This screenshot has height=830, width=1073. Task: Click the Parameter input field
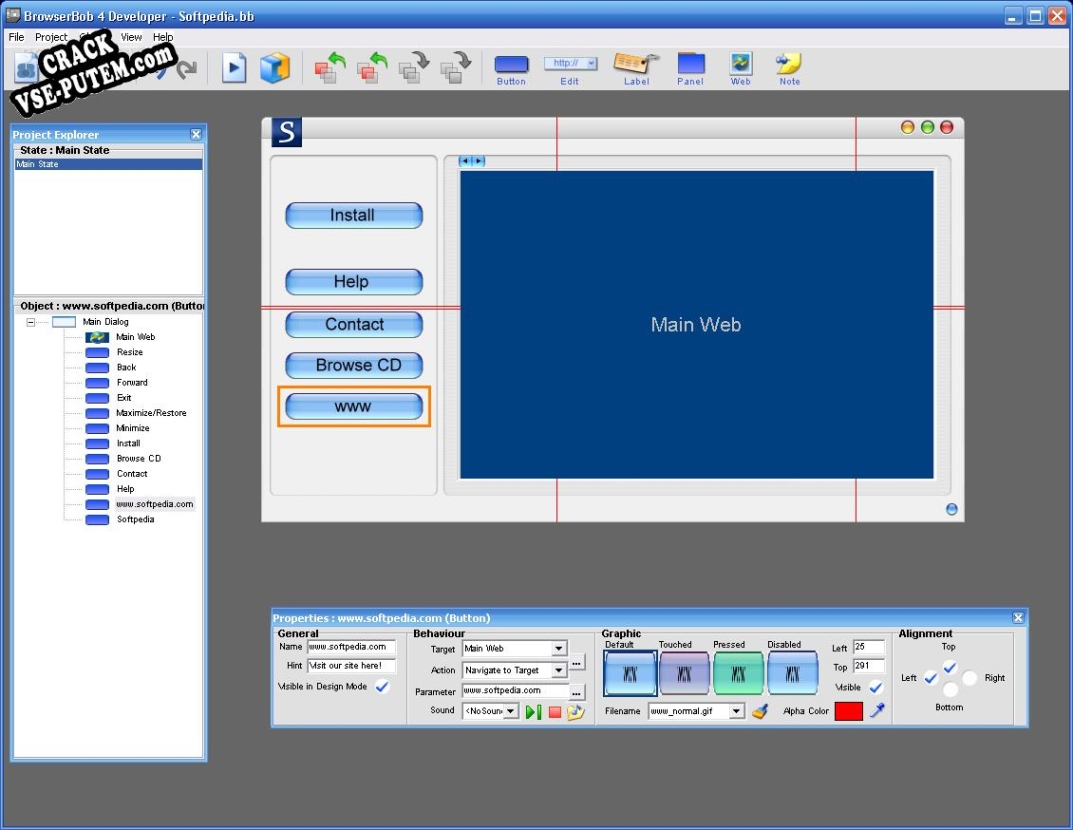tap(515, 690)
